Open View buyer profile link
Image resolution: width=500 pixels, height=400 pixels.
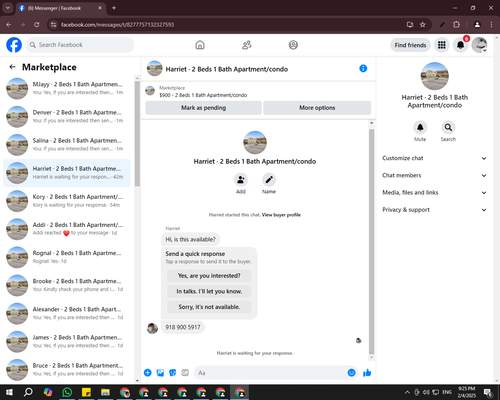[x=281, y=215]
